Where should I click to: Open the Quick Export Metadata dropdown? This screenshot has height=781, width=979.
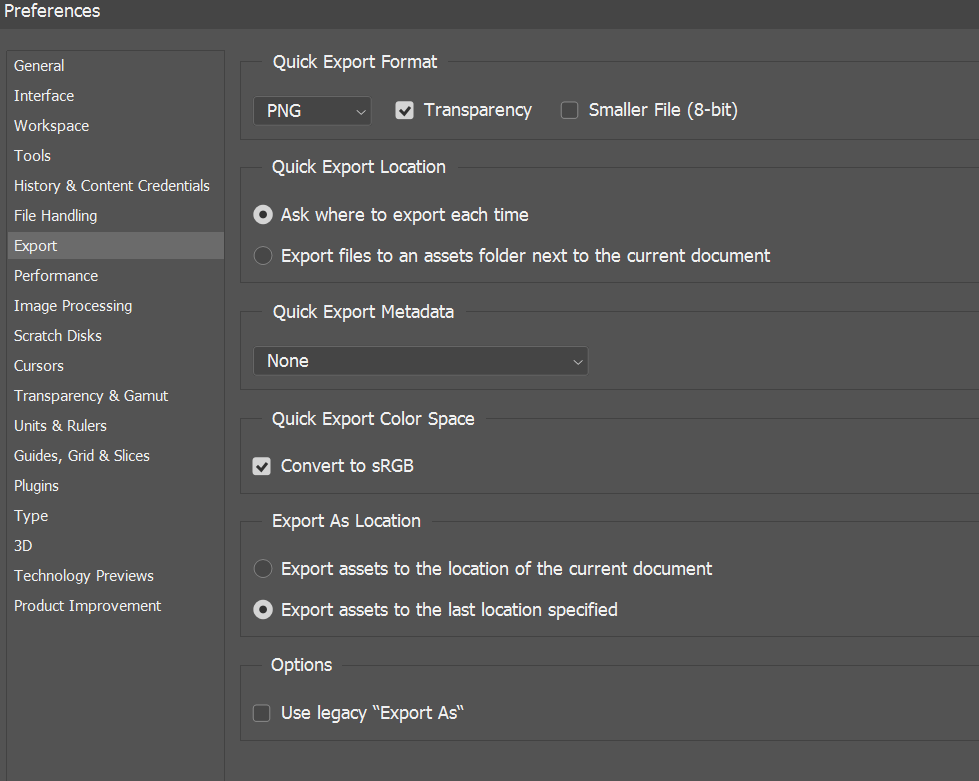[420, 361]
